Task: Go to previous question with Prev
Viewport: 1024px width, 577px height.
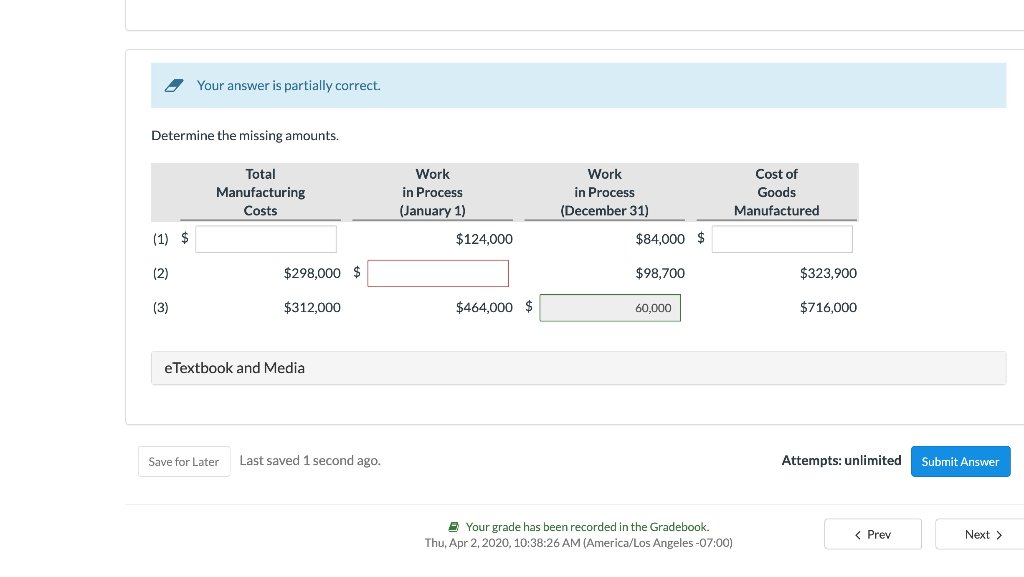Action: [872, 535]
